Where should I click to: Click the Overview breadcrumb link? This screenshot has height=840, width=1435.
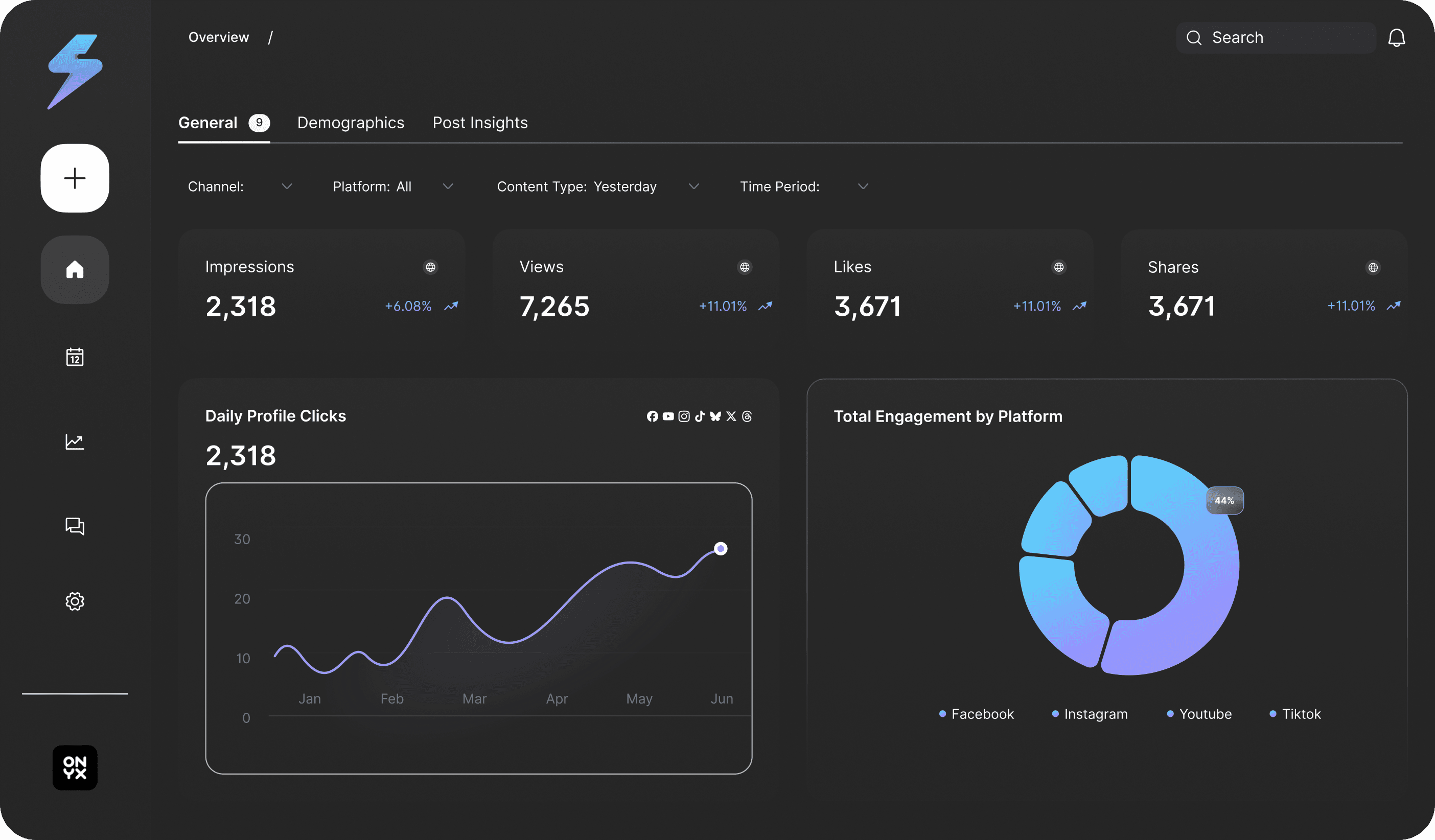pos(219,38)
